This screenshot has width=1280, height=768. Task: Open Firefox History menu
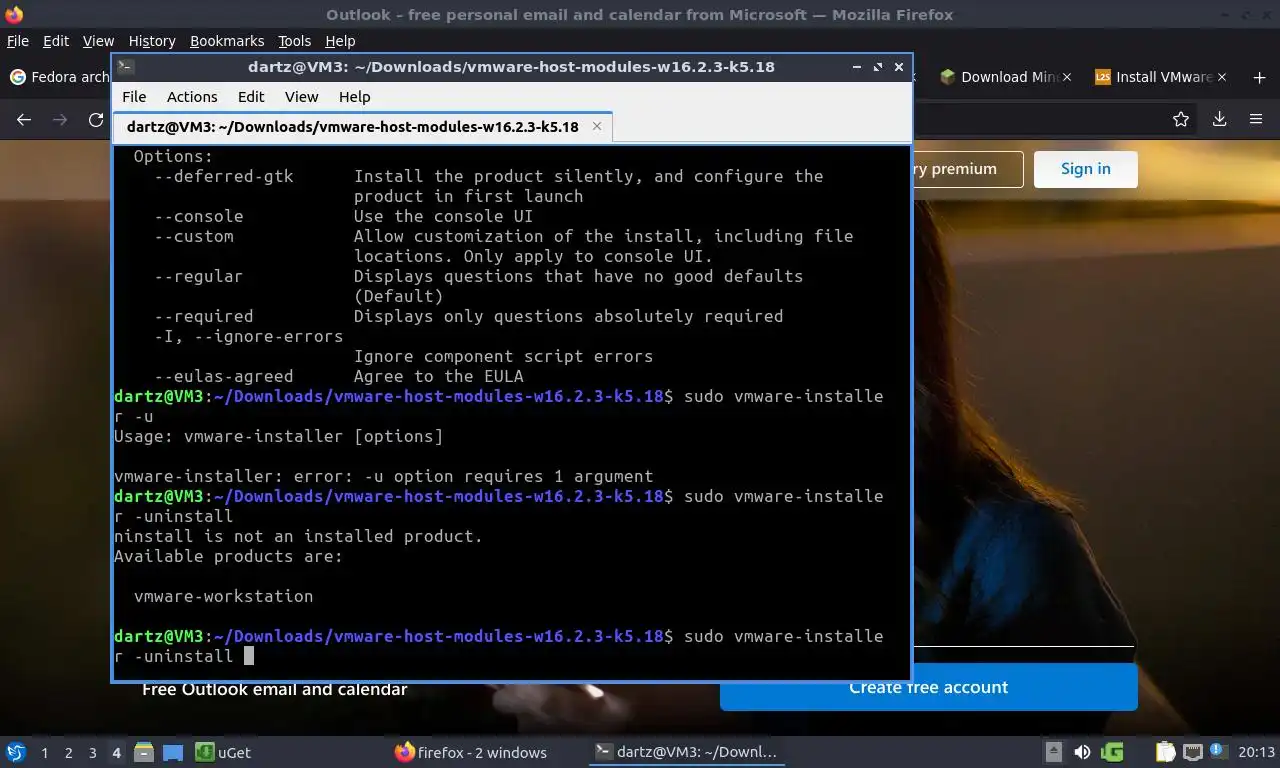152,41
